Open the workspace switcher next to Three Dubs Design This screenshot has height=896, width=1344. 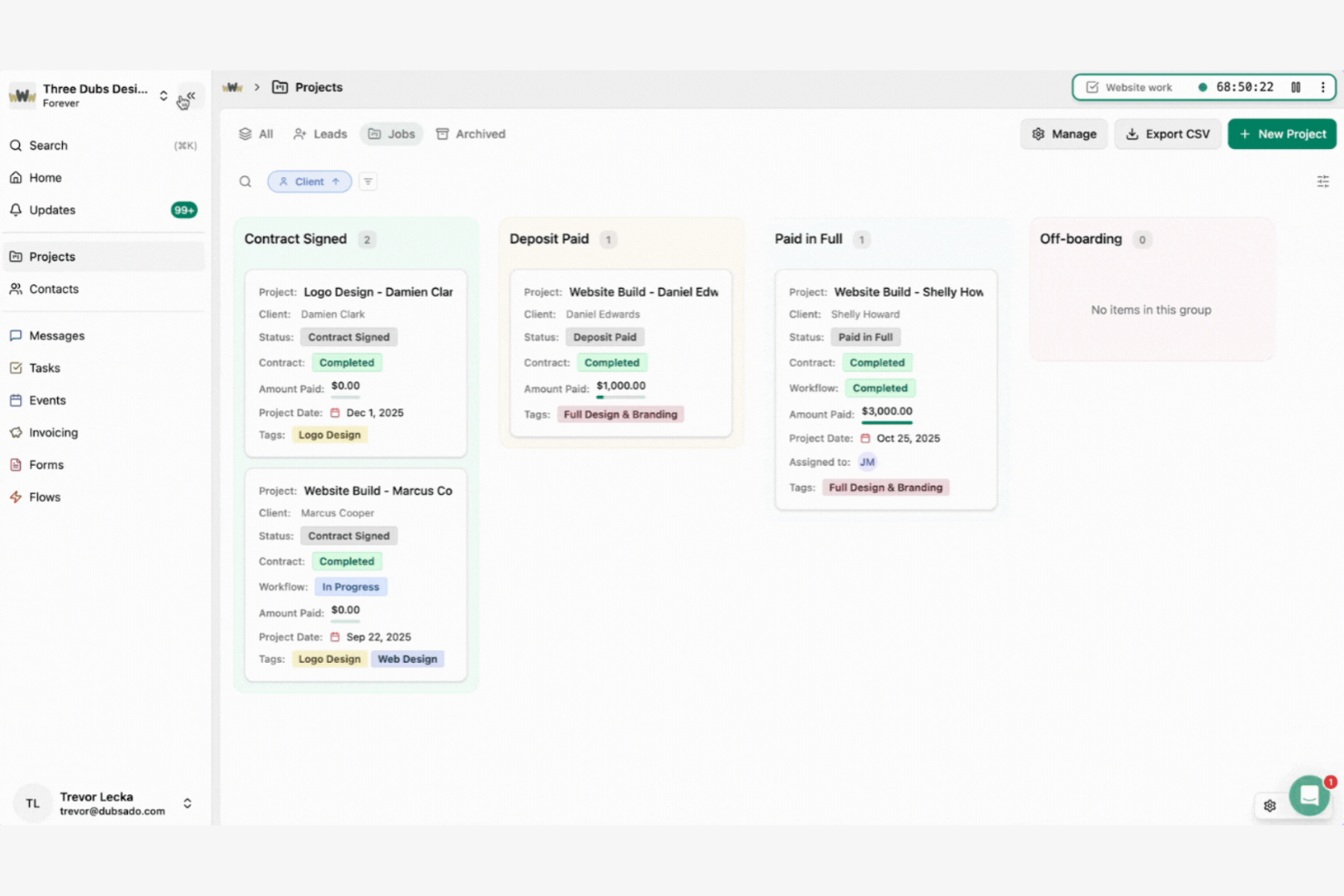click(163, 94)
